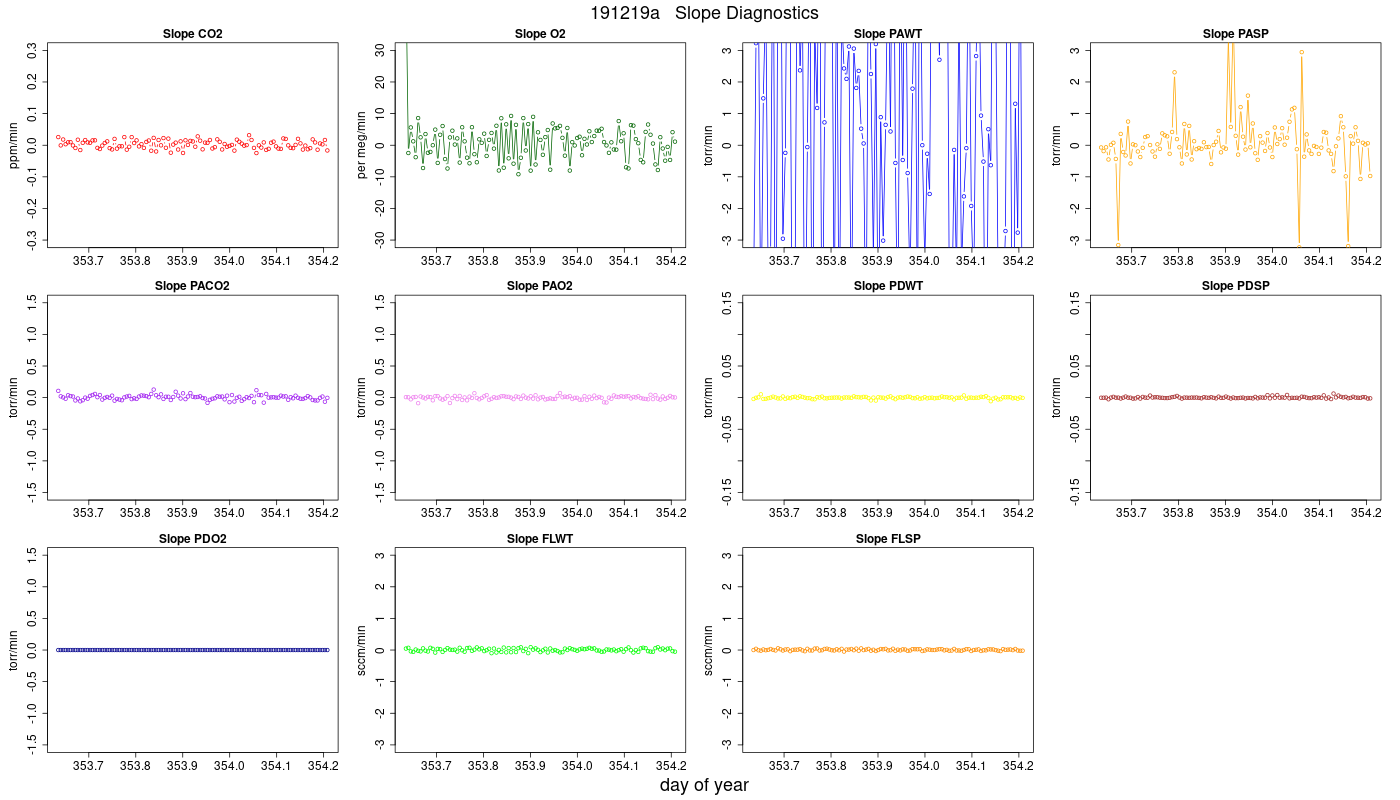Image resolution: width=1400 pixels, height=800 pixels.
Task: Click the 0.3 y-axis tick of Slope CO2
Action: click(33, 50)
